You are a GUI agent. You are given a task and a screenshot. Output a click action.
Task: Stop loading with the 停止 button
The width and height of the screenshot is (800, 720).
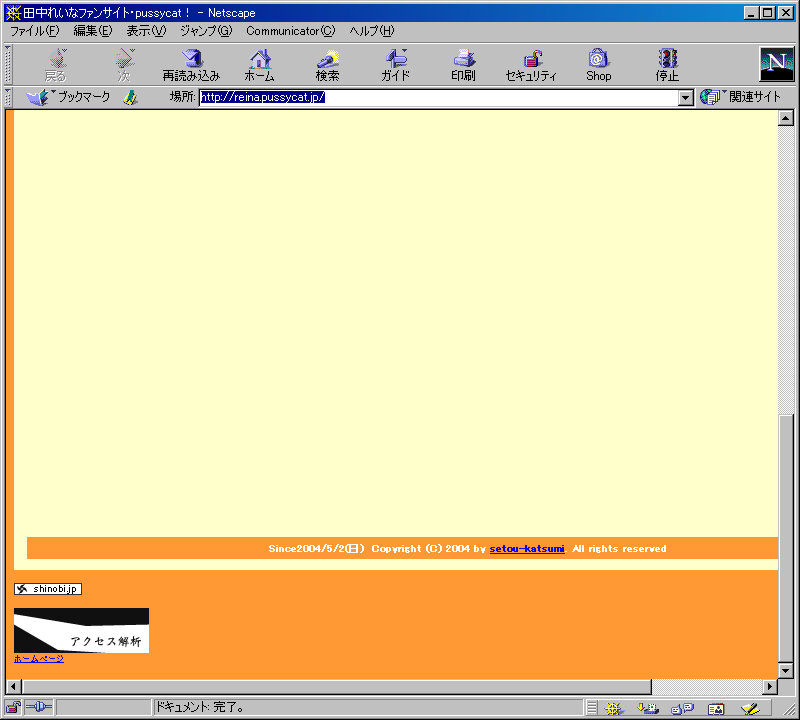point(667,65)
